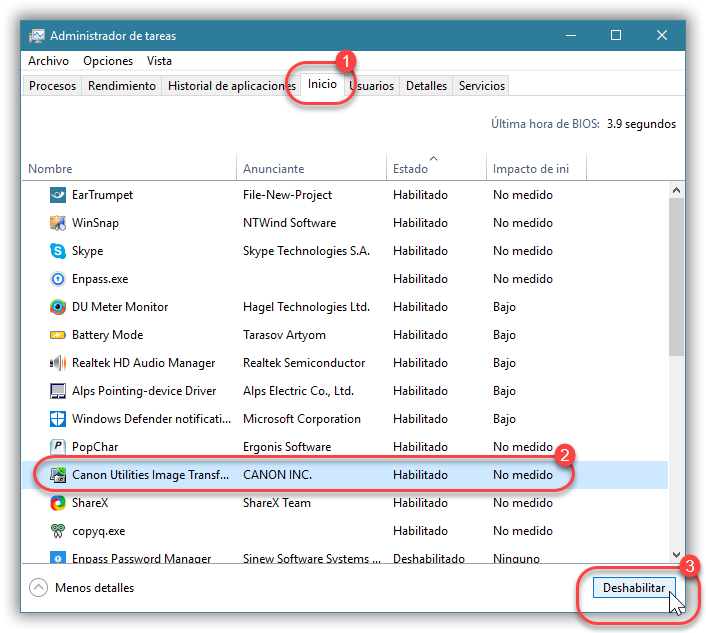Click publisher Realtek Semiconductor
This screenshot has width=706, height=633.
pyautogui.click(x=304, y=363)
